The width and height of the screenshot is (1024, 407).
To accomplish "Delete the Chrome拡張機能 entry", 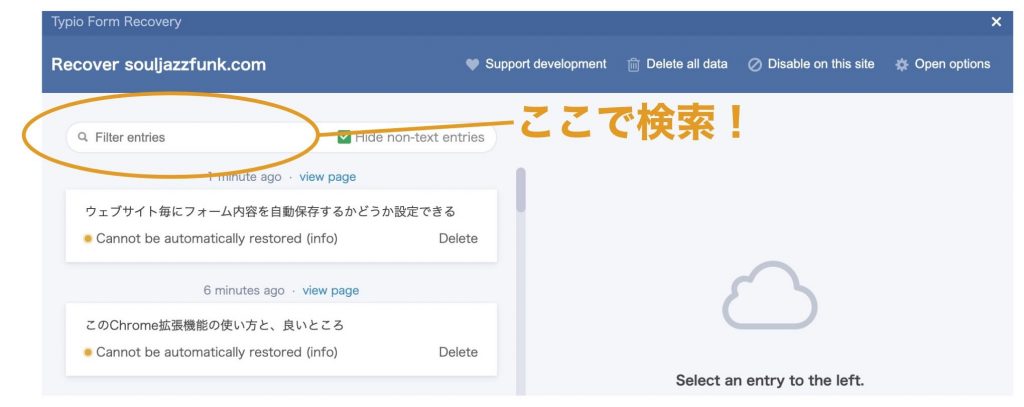I will (458, 353).
